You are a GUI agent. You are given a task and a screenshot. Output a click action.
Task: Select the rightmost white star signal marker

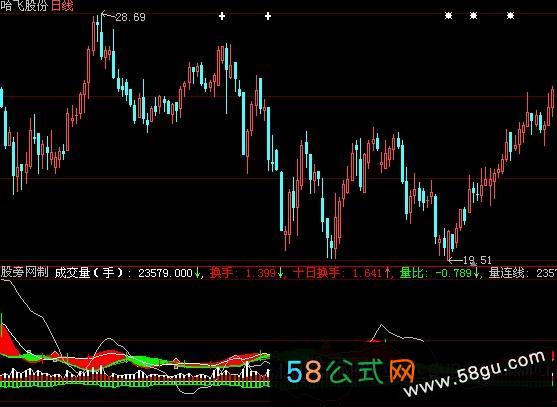(x=510, y=16)
